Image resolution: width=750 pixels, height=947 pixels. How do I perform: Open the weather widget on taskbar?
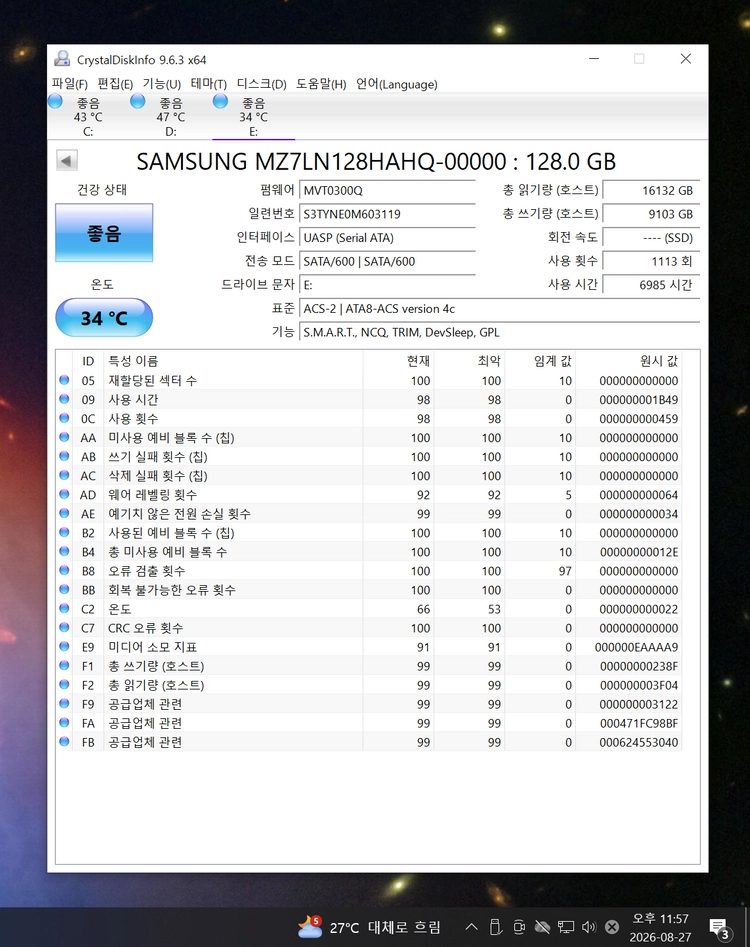point(370,927)
